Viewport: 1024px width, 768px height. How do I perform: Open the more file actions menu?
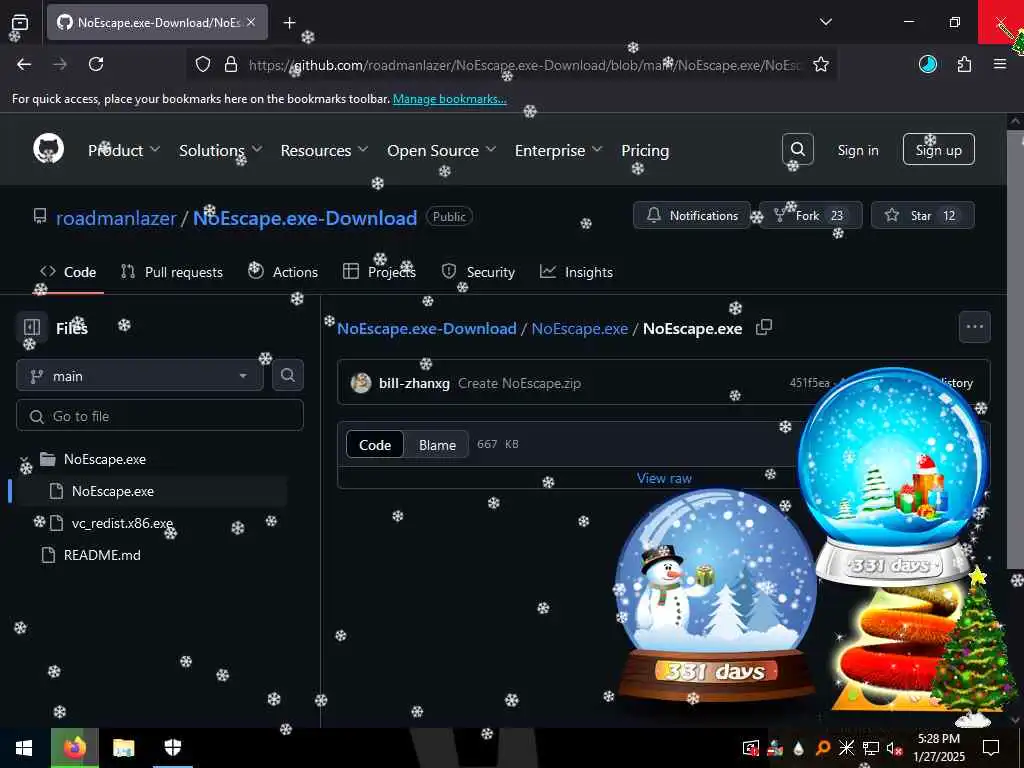click(974, 327)
